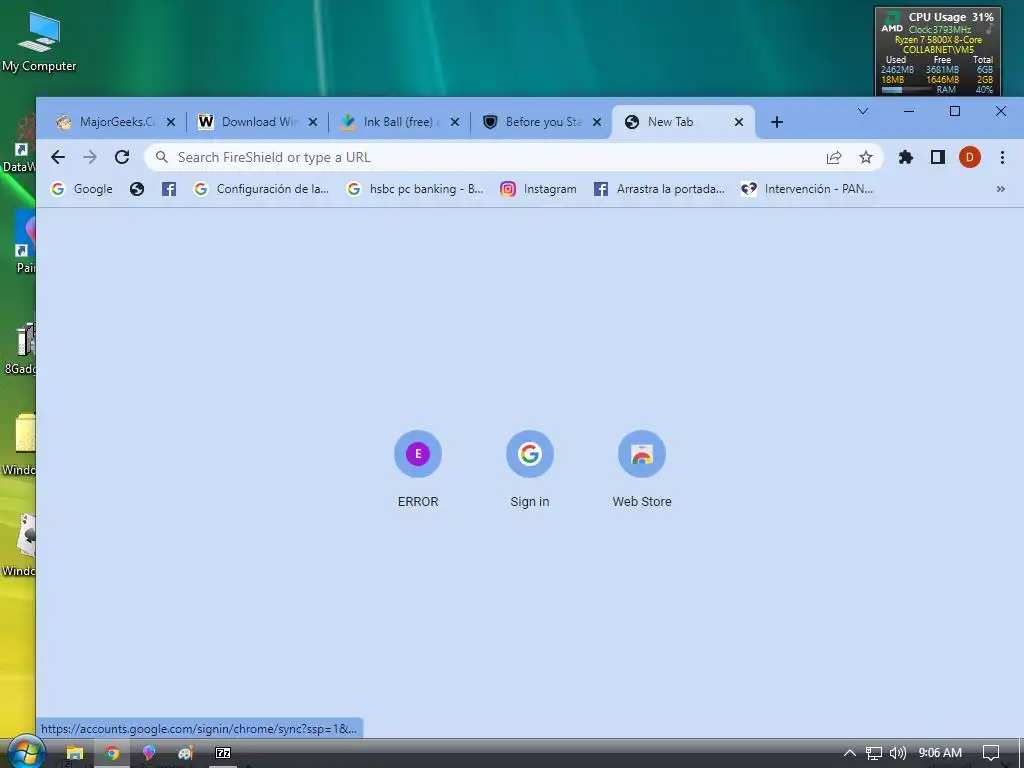Open the volume speaker tray icon

tap(898, 753)
